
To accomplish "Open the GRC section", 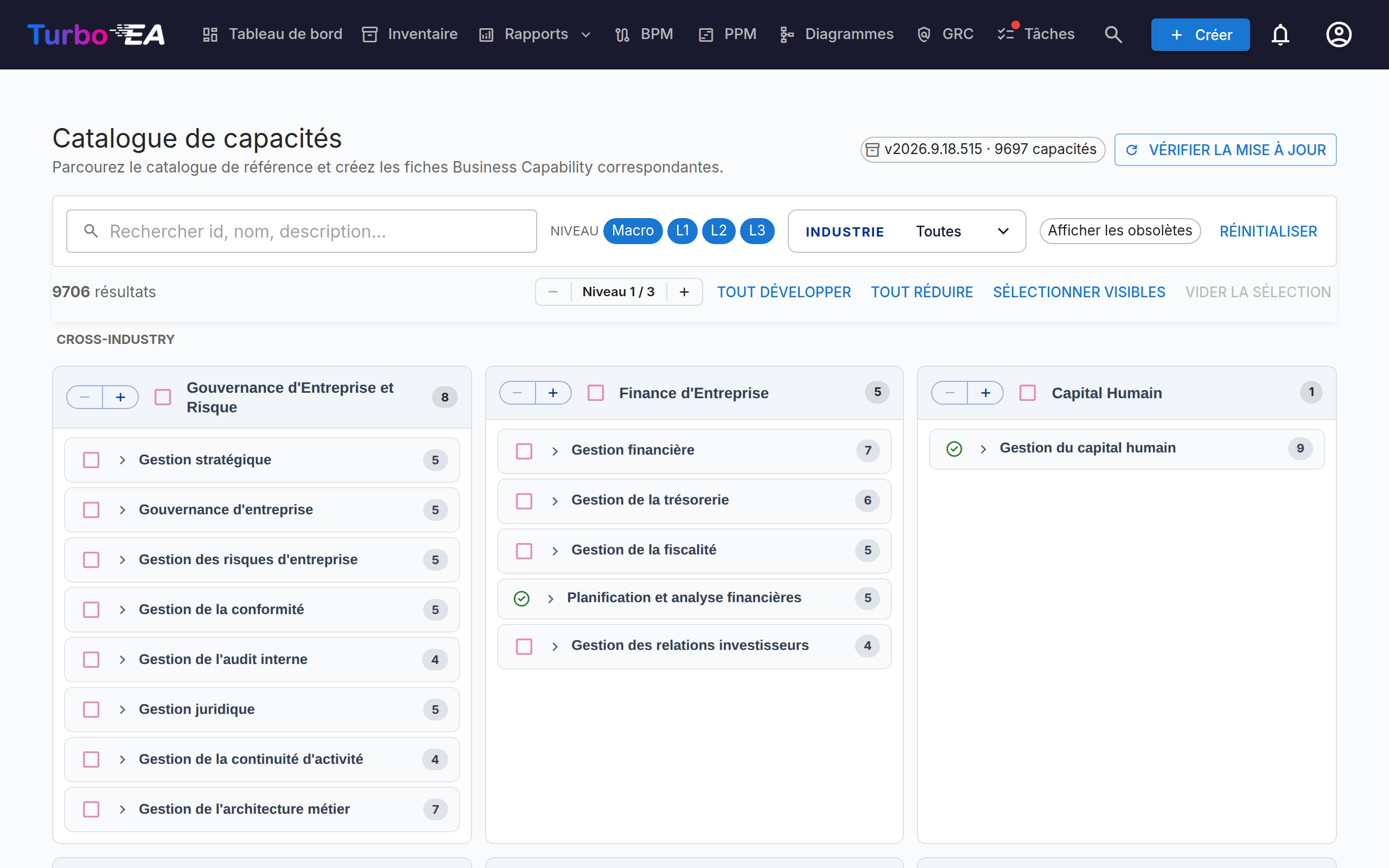I will (x=945, y=34).
